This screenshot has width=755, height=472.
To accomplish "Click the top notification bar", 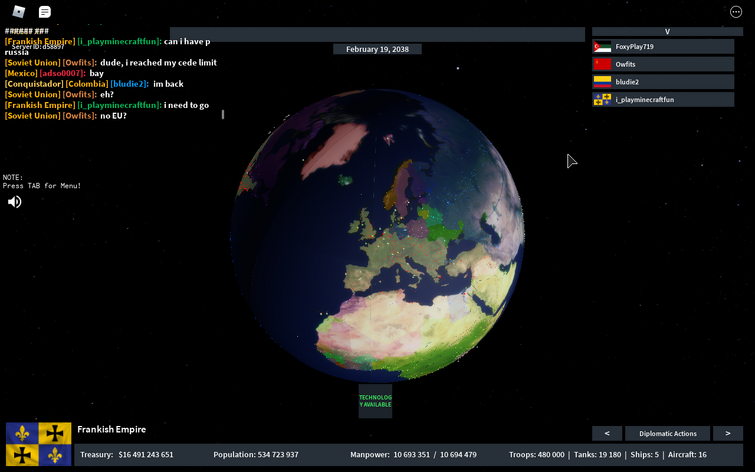I will click(378, 34).
